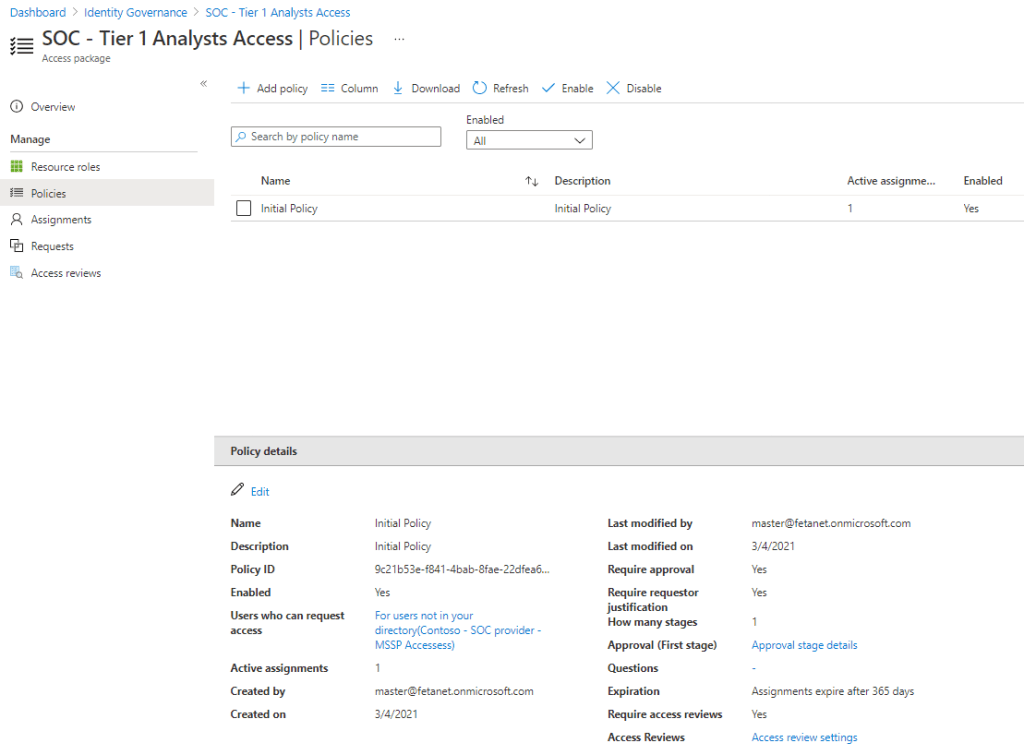Click the Download arrow icon

(398, 88)
